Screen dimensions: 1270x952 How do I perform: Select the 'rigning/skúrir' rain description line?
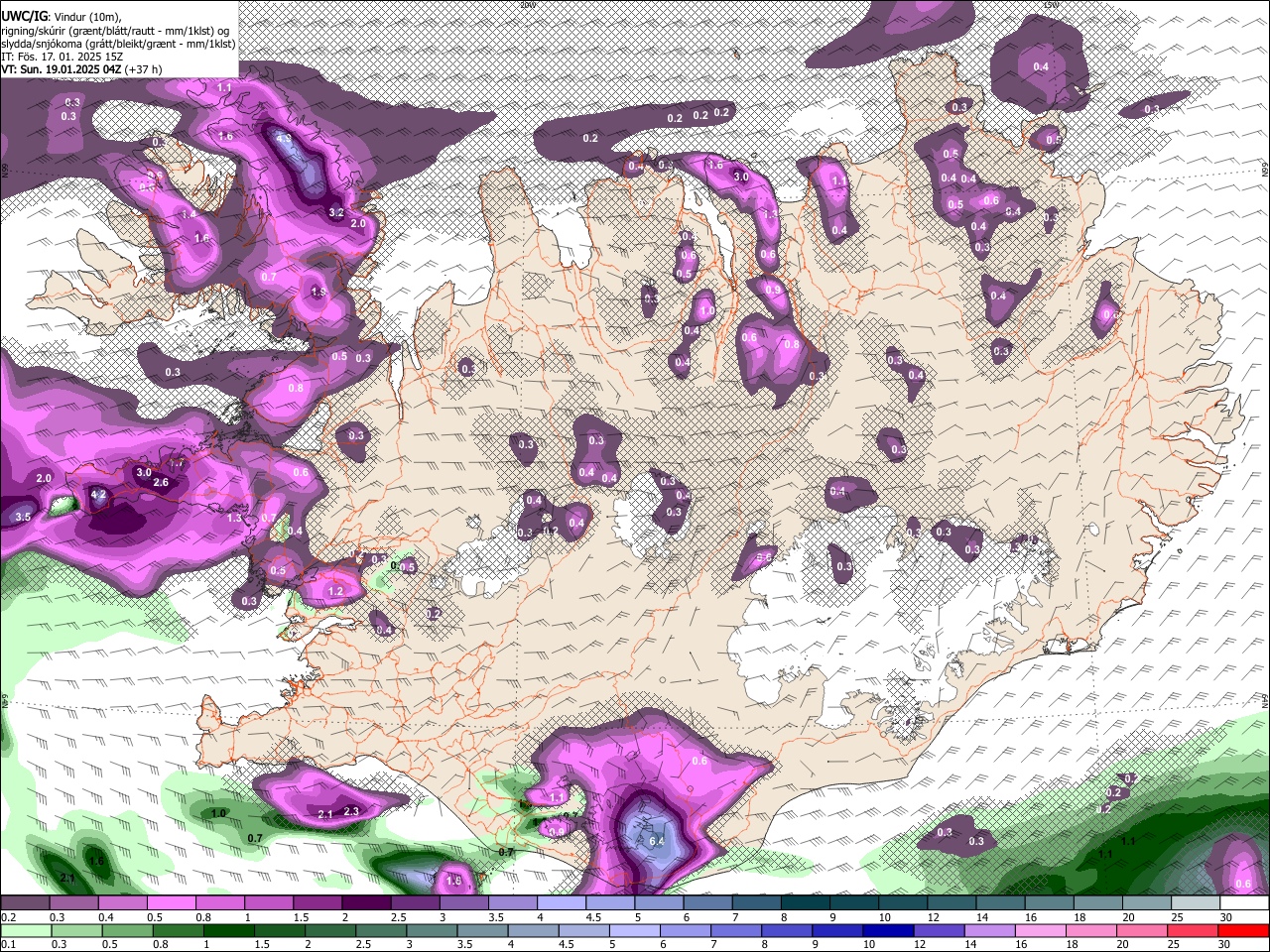pos(114,31)
